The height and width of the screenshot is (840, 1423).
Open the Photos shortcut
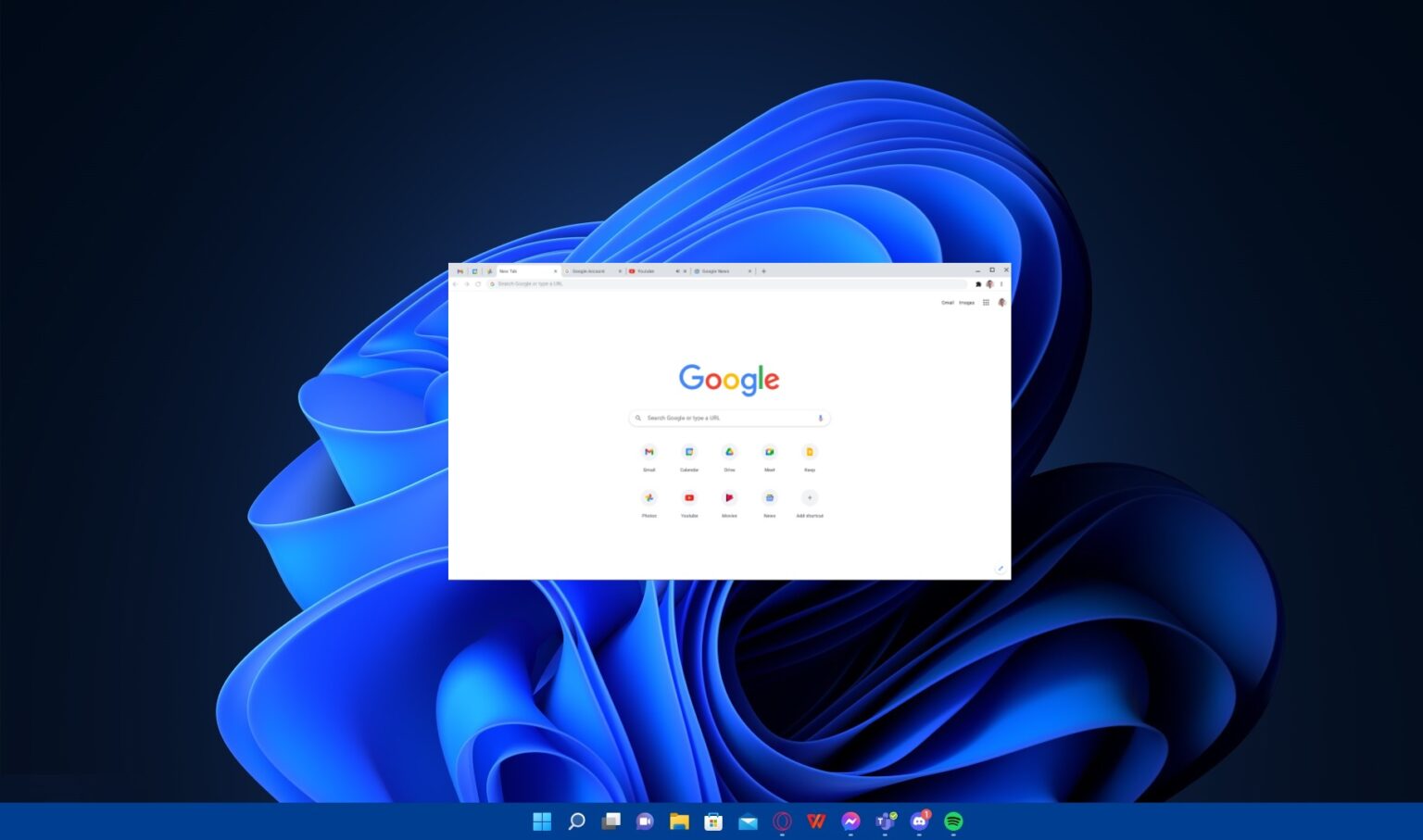click(x=649, y=498)
